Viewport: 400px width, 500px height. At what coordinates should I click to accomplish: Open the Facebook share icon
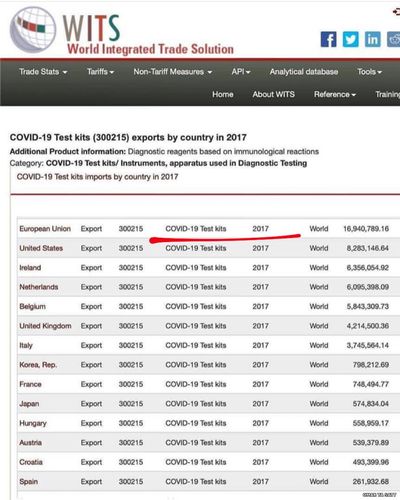pyautogui.click(x=328, y=39)
